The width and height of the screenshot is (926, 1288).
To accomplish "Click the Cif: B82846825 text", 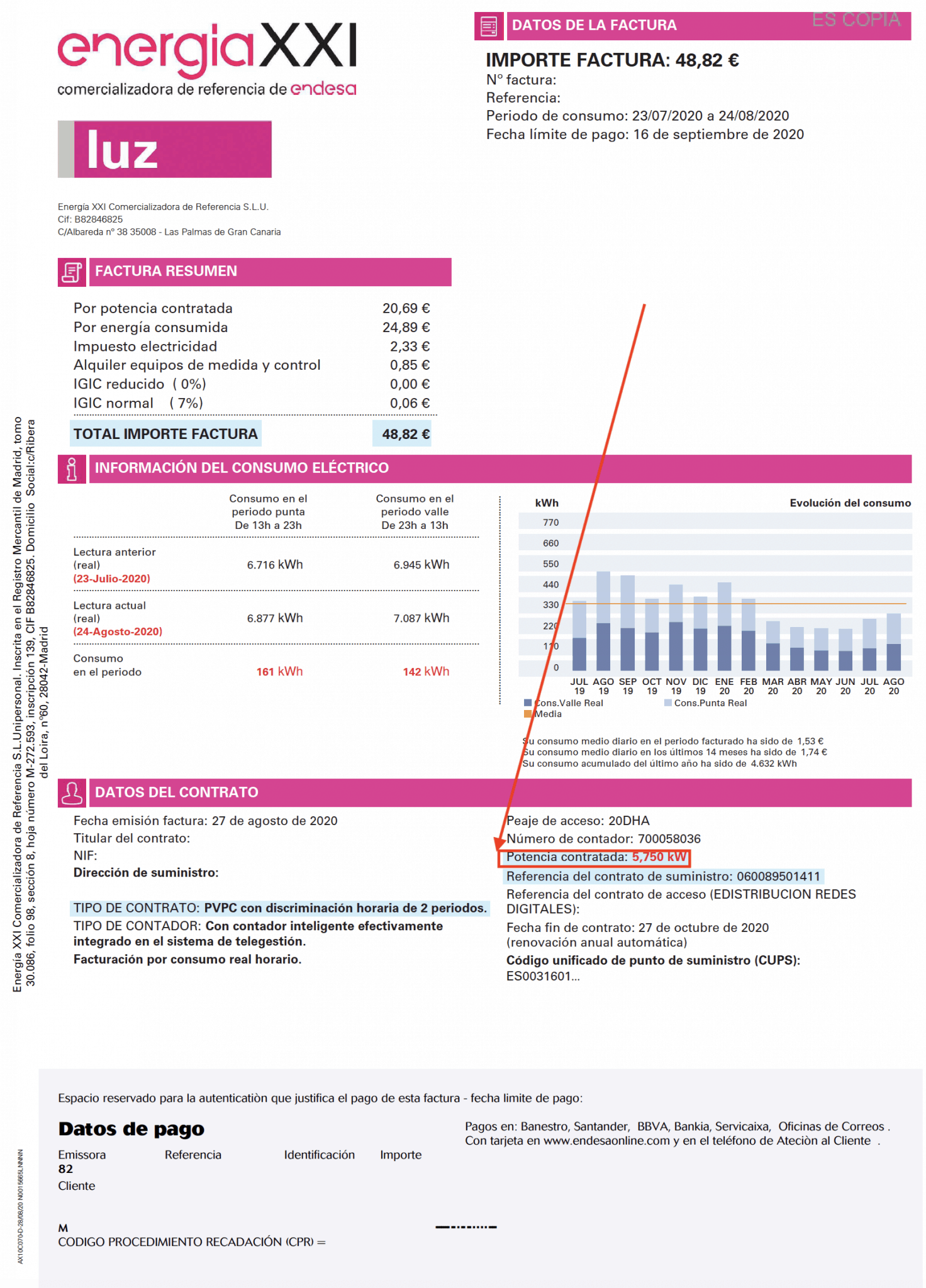I will [x=90, y=219].
